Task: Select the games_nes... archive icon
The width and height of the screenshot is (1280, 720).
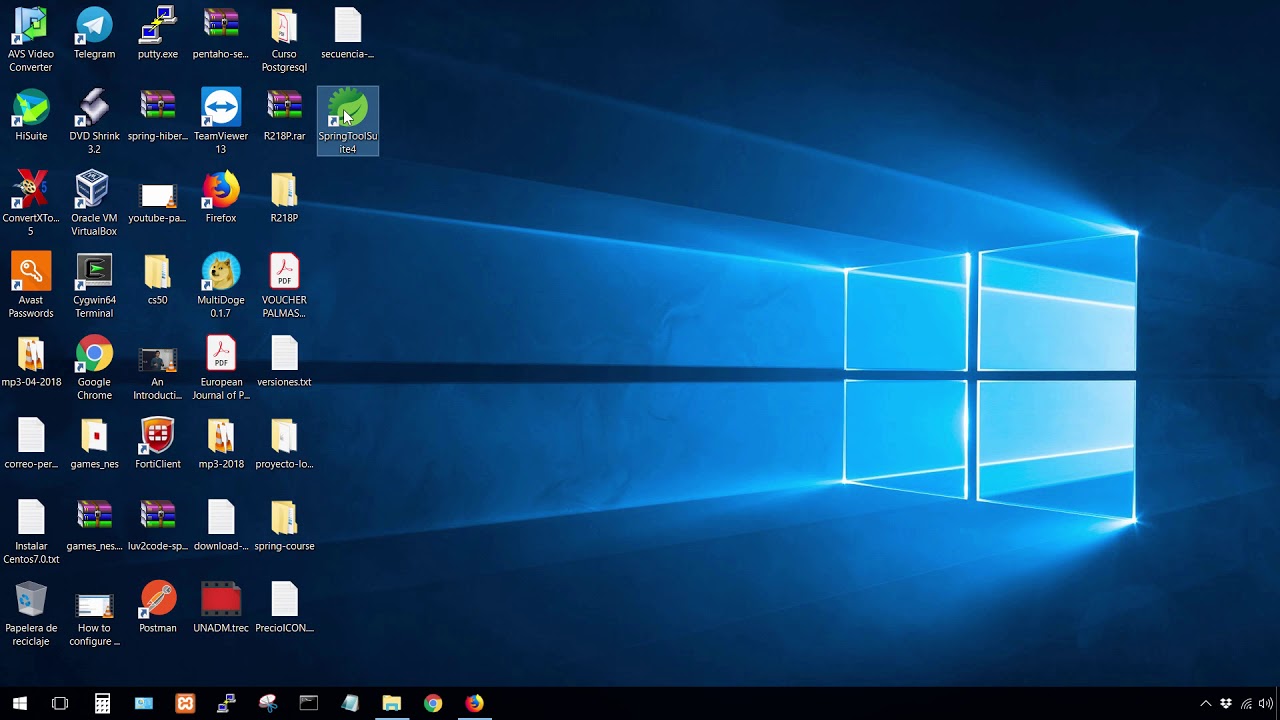Action: pos(94,526)
